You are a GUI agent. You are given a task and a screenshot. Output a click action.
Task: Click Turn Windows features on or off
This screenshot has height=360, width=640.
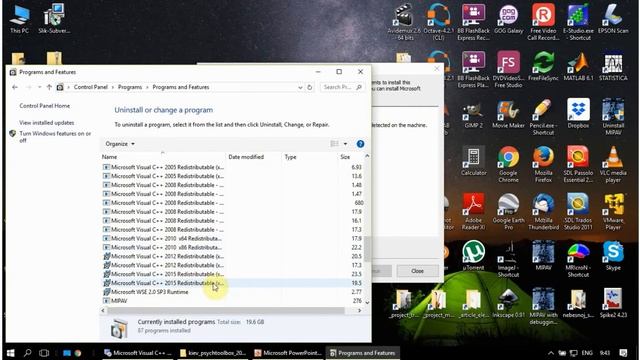[x=55, y=137]
